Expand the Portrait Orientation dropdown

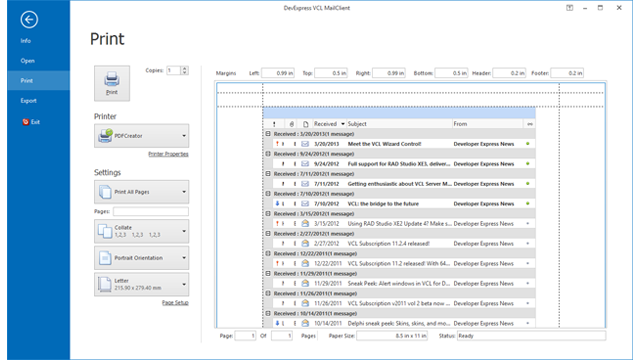[x=142, y=258]
